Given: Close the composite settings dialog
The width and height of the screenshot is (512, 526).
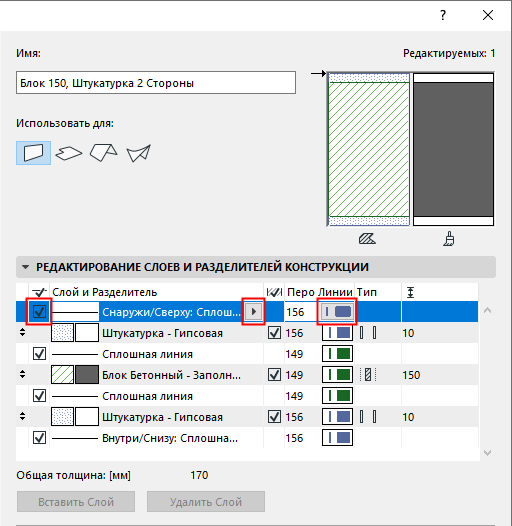Looking at the screenshot, I should 488,15.
